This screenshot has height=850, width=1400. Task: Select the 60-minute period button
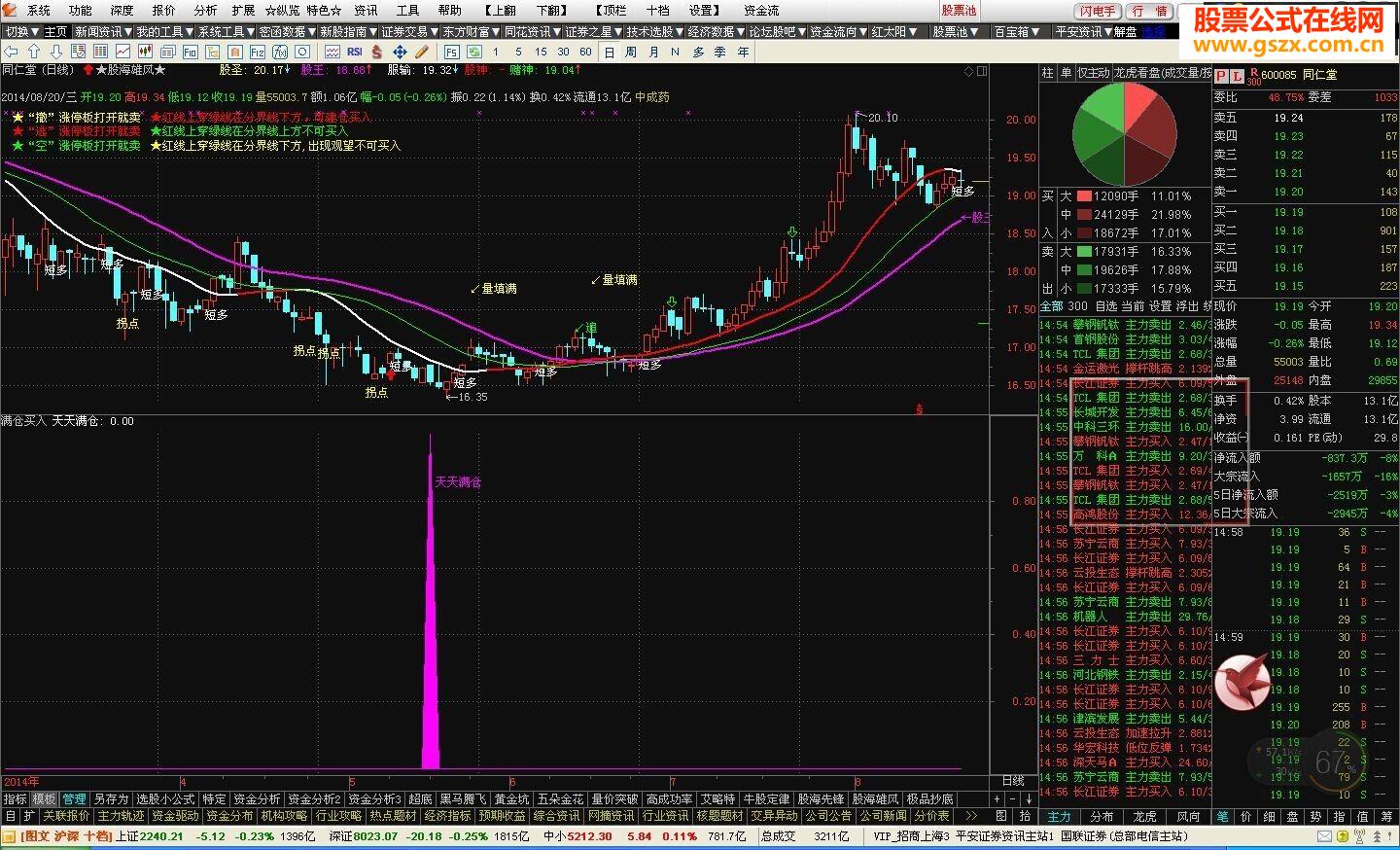point(585,52)
